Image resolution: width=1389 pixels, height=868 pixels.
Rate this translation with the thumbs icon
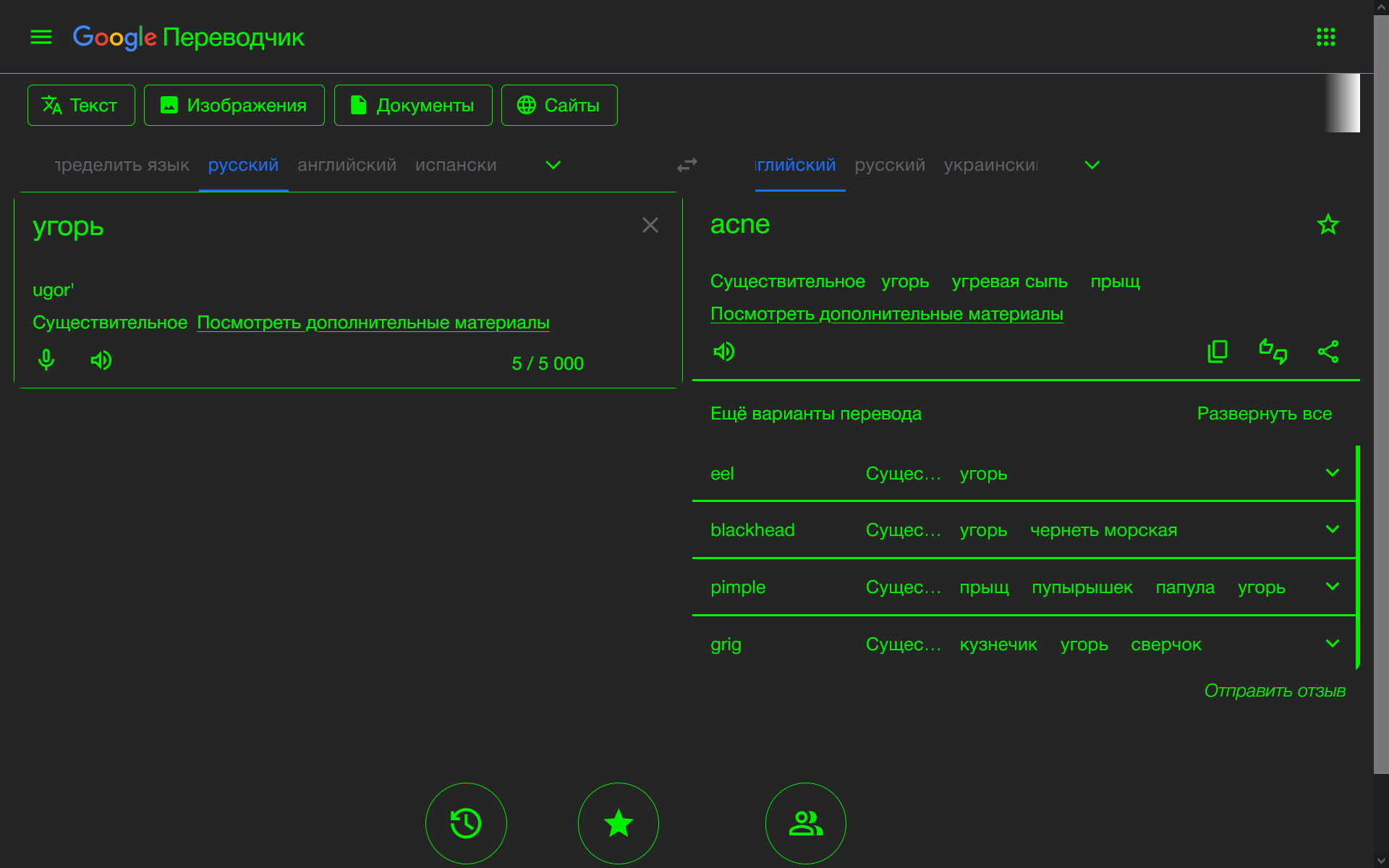click(1273, 352)
